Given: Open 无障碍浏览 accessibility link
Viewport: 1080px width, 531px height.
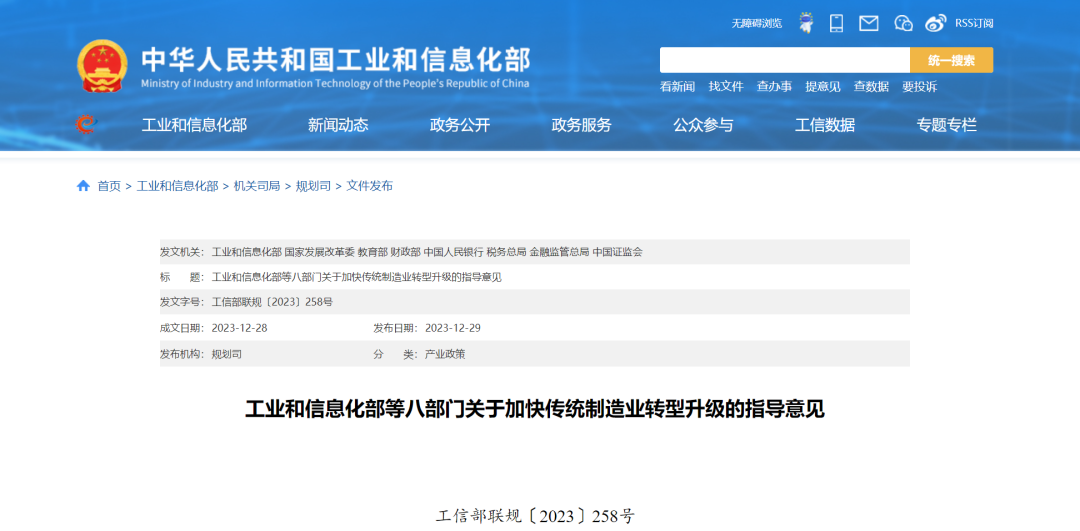Looking at the screenshot, I should 756,23.
